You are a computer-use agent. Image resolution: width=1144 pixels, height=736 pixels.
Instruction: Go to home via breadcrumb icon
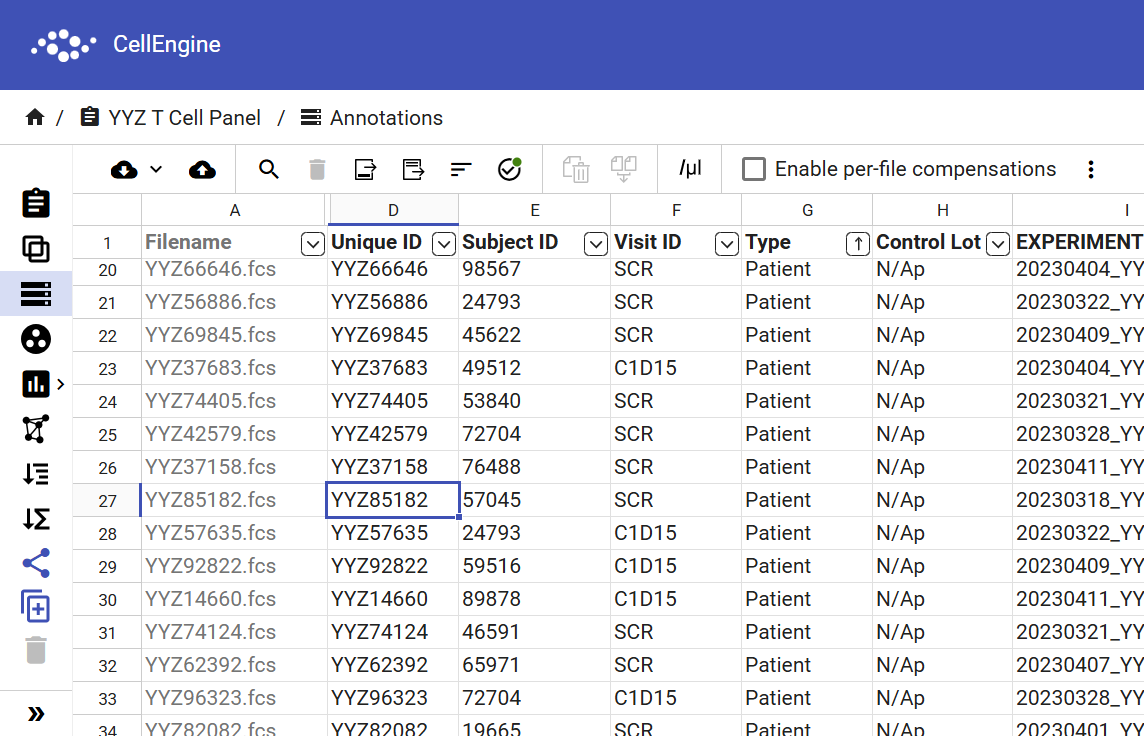point(34,117)
